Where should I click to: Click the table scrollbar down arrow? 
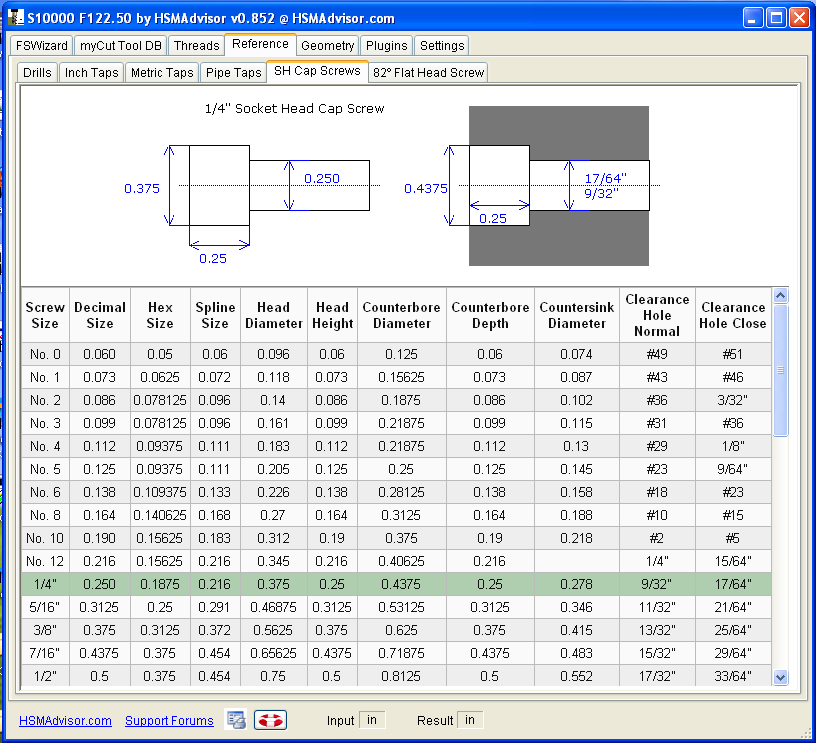click(780, 677)
